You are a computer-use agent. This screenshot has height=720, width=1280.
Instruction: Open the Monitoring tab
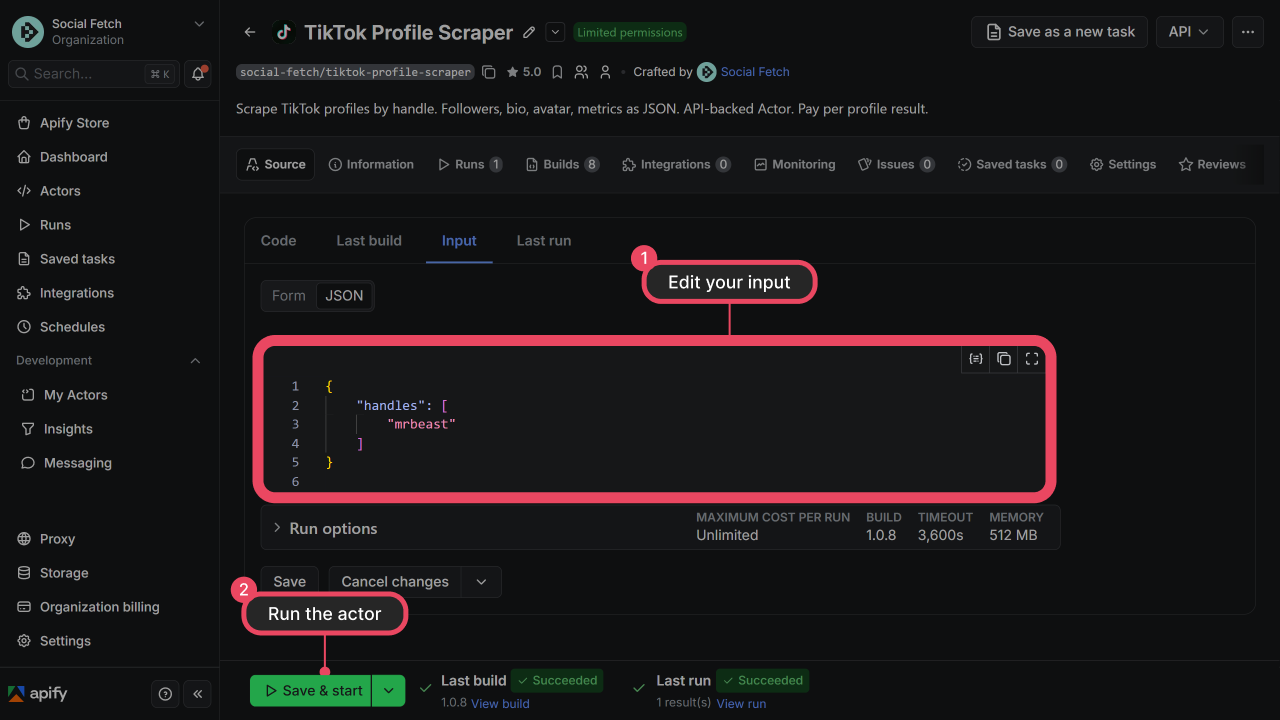tap(795, 165)
